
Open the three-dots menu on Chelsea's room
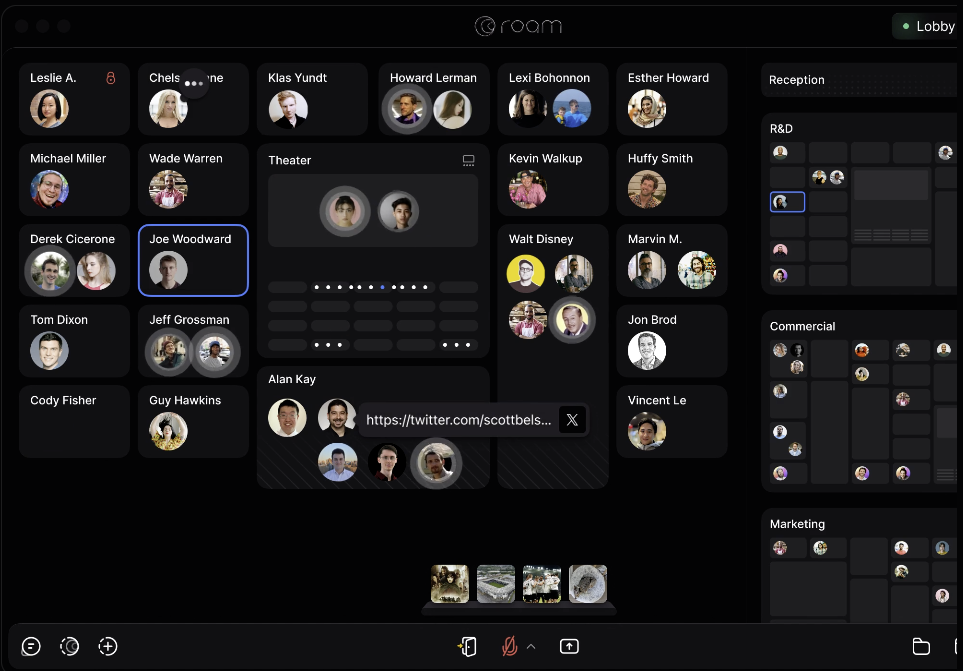[x=193, y=84]
